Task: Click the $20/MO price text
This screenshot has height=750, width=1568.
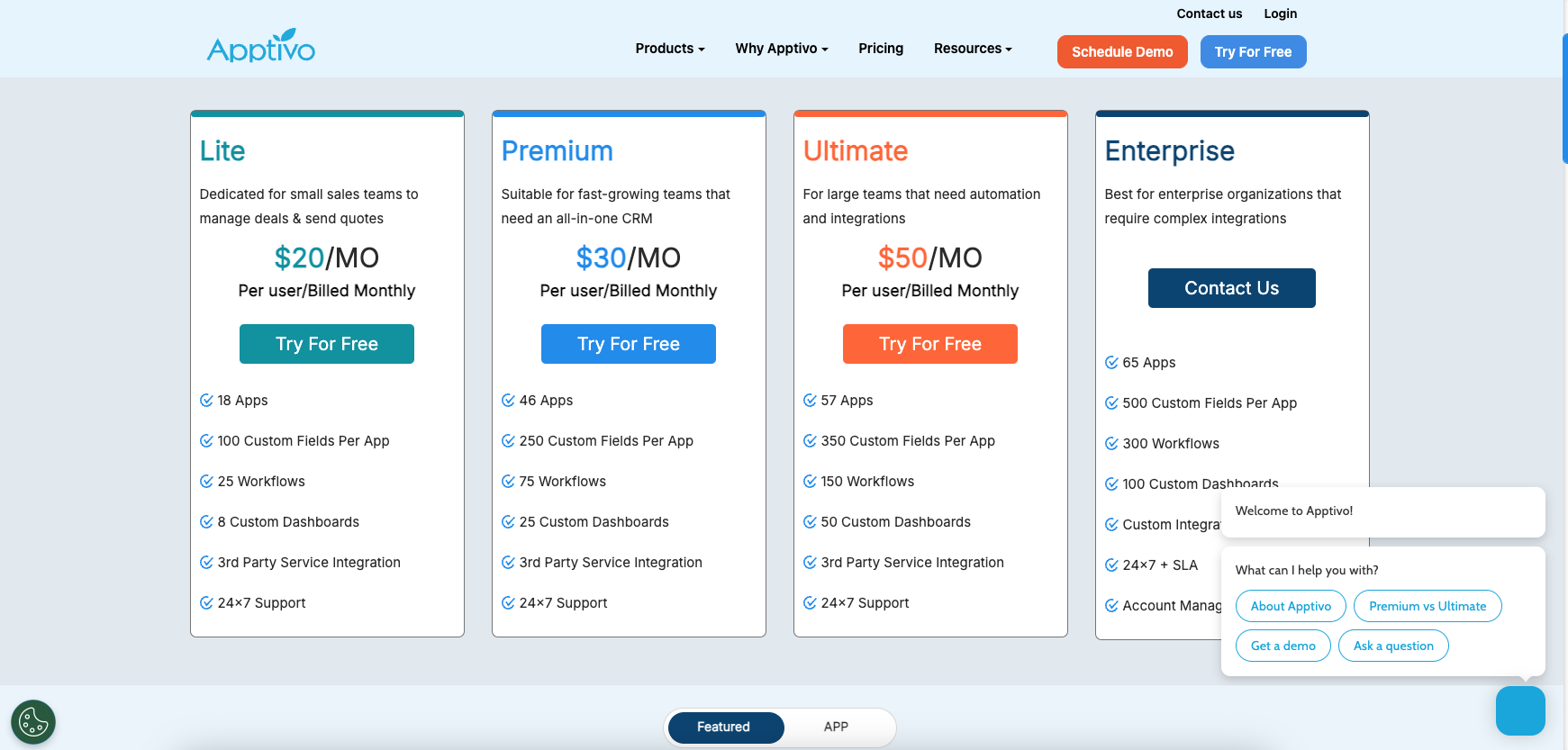Action: click(x=327, y=258)
